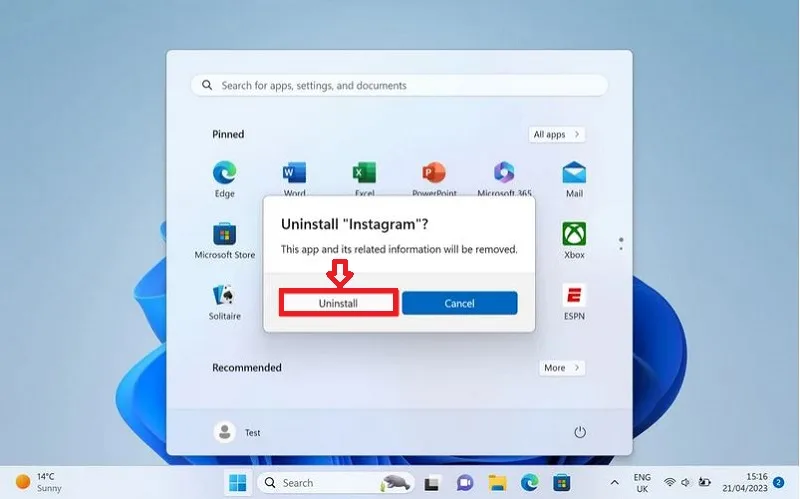Open the Test user account menu

(237, 432)
